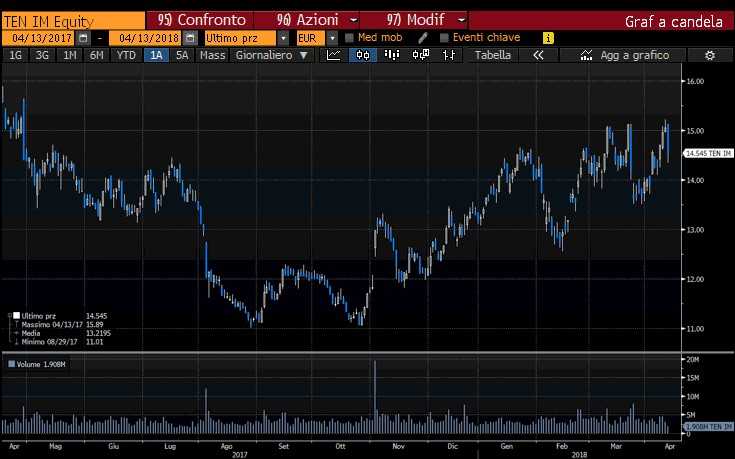Select the bar chart style icon
This screenshot has width=735, height=459.
(391, 55)
